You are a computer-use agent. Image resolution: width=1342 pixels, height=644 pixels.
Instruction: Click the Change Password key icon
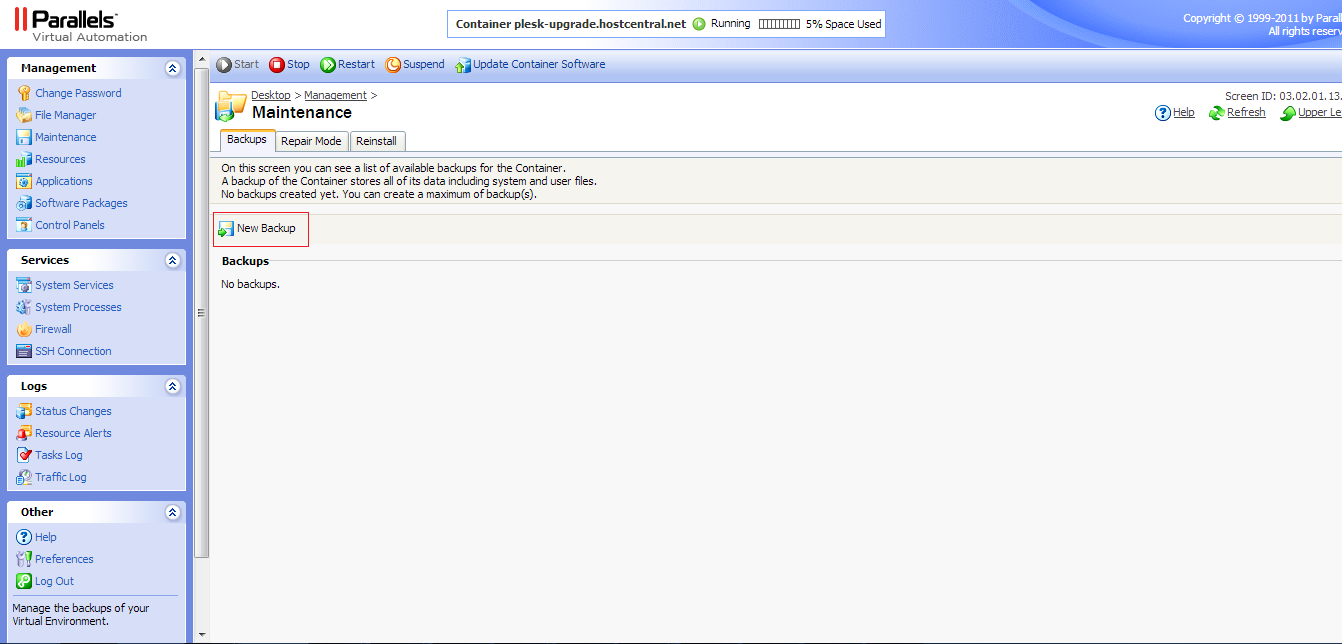24,93
